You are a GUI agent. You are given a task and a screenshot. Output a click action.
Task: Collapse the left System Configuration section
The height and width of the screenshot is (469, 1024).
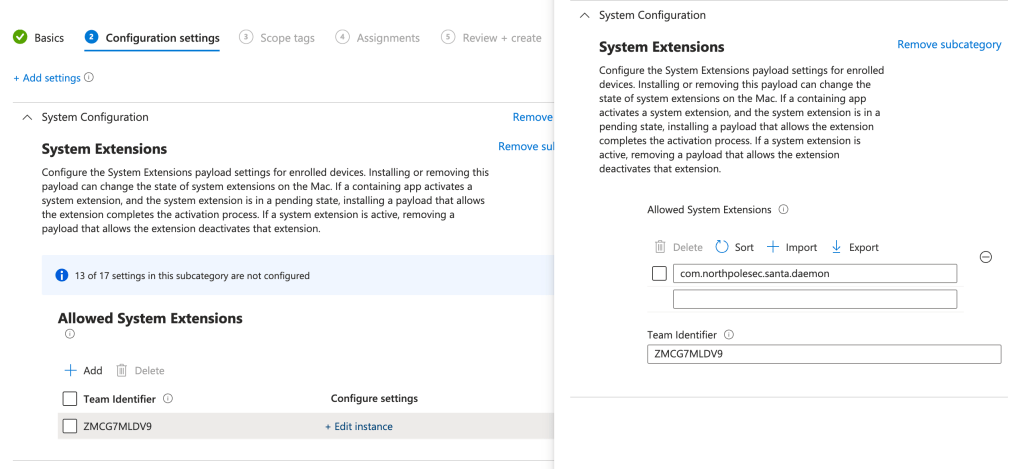tap(27, 117)
